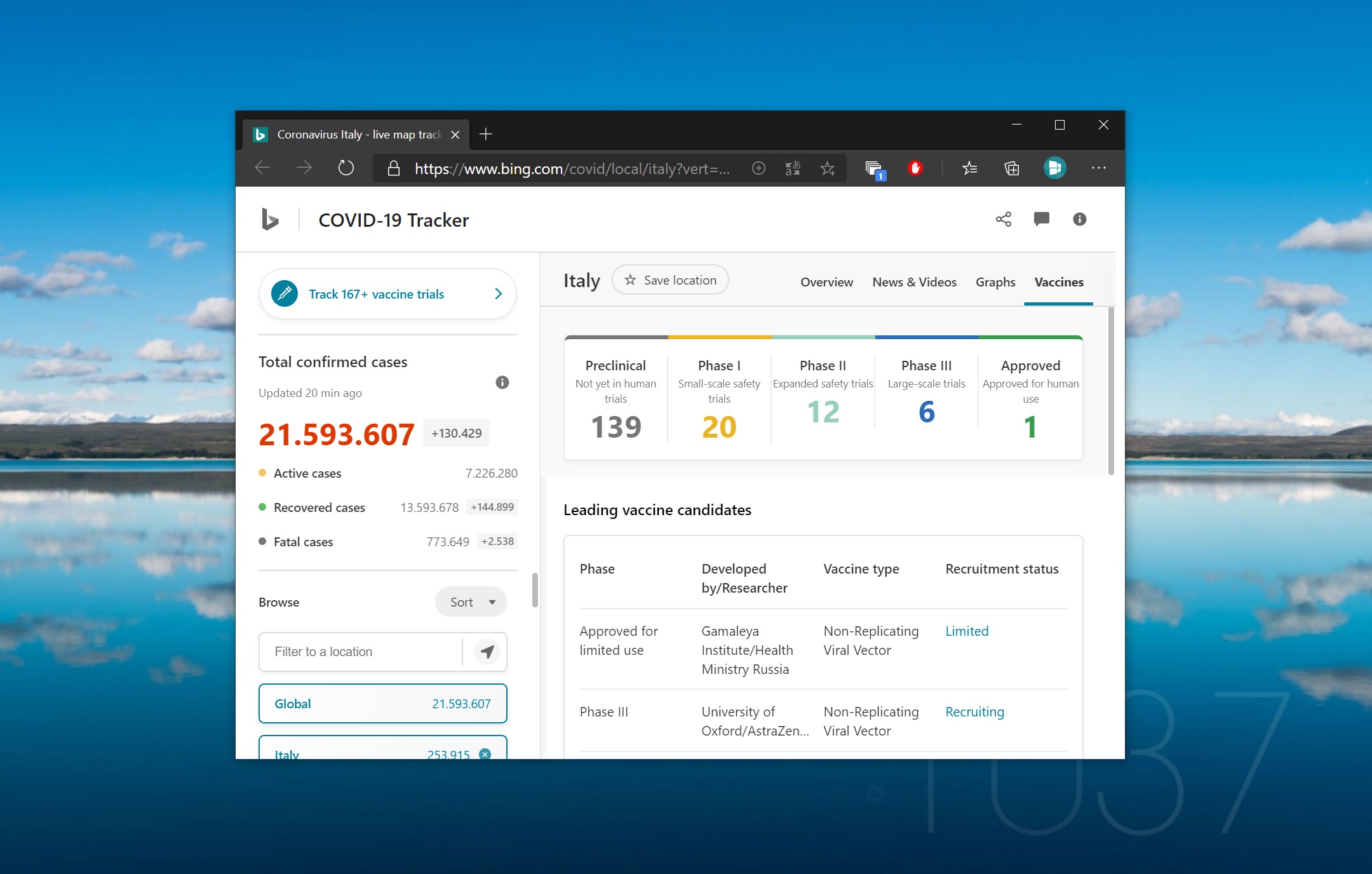Click the browser profile avatar
This screenshot has width=1372, height=874.
[1054, 168]
